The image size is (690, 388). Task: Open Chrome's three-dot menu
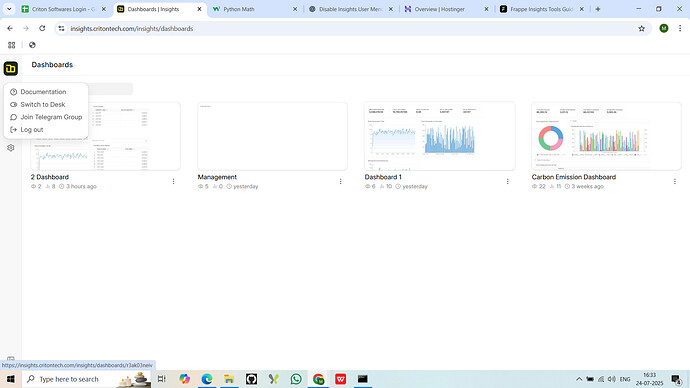[680, 29]
